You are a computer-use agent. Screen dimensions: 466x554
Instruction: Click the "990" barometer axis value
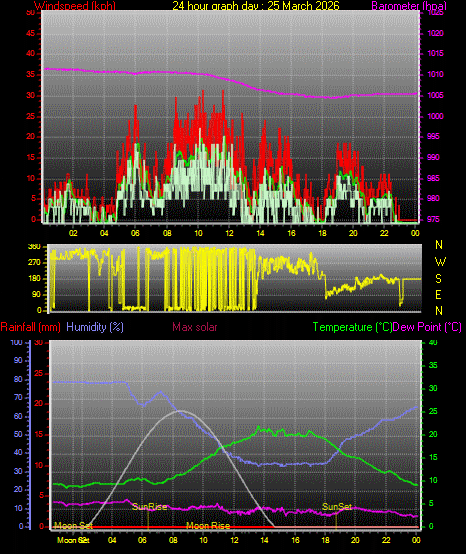pyautogui.click(x=433, y=157)
